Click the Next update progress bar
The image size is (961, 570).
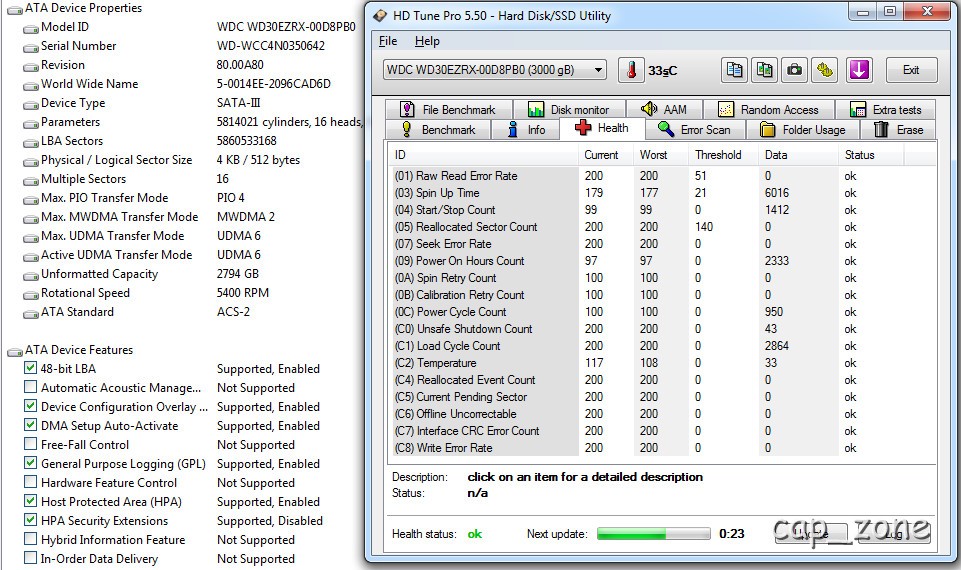(x=653, y=534)
